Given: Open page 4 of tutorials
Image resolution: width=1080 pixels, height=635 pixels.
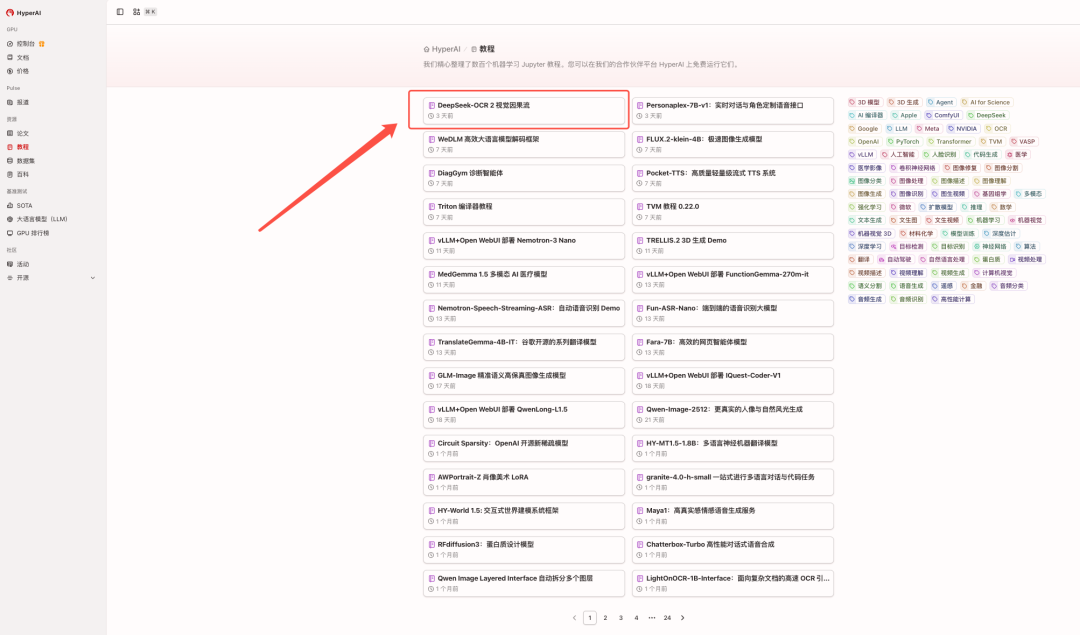Looking at the screenshot, I should click(x=636, y=618).
